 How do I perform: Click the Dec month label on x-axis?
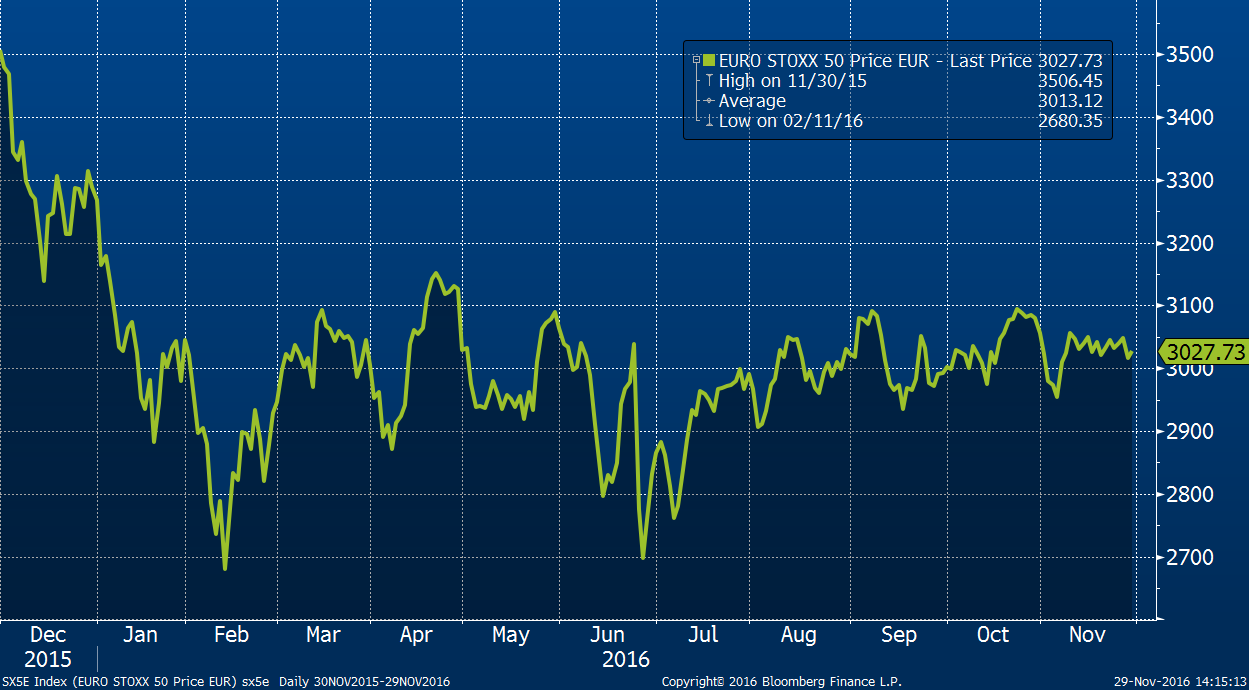48,635
